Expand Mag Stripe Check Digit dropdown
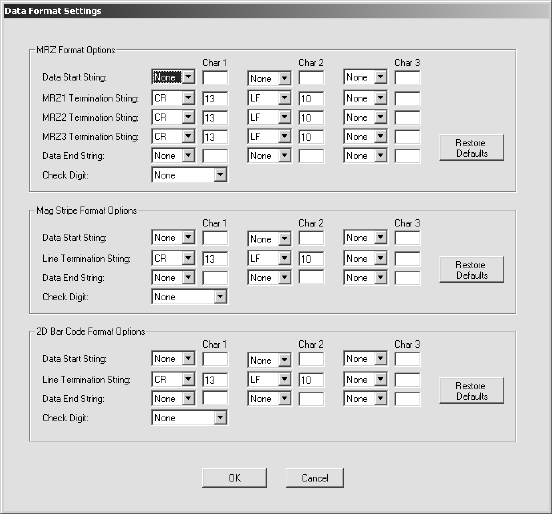The image size is (552, 514). click(189, 296)
